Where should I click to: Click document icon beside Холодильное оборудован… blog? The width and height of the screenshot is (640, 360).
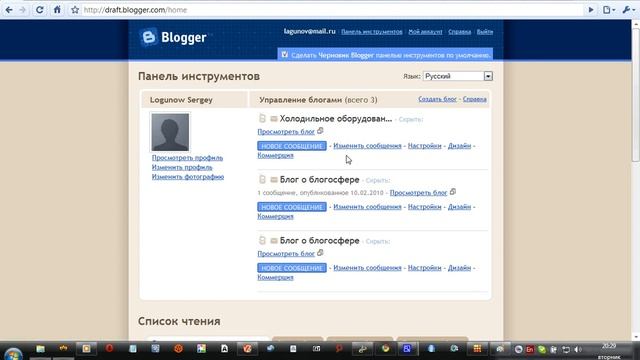(x=262, y=118)
